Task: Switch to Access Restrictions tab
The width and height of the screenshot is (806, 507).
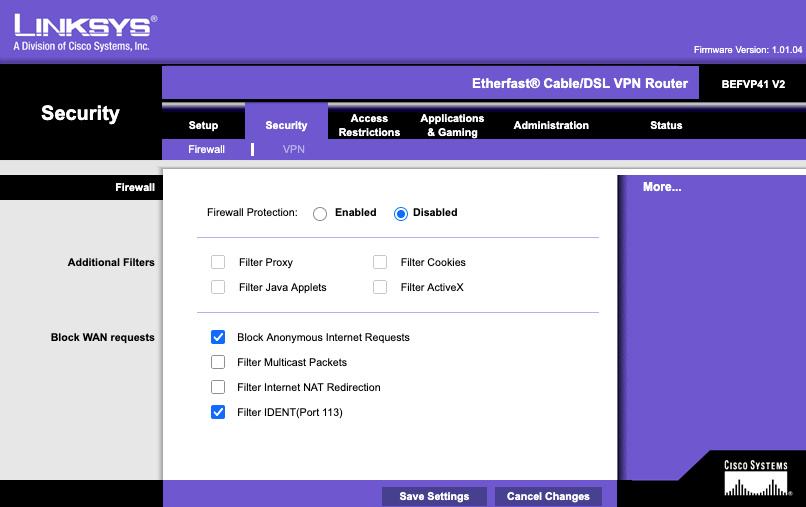Action: (369, 125)
